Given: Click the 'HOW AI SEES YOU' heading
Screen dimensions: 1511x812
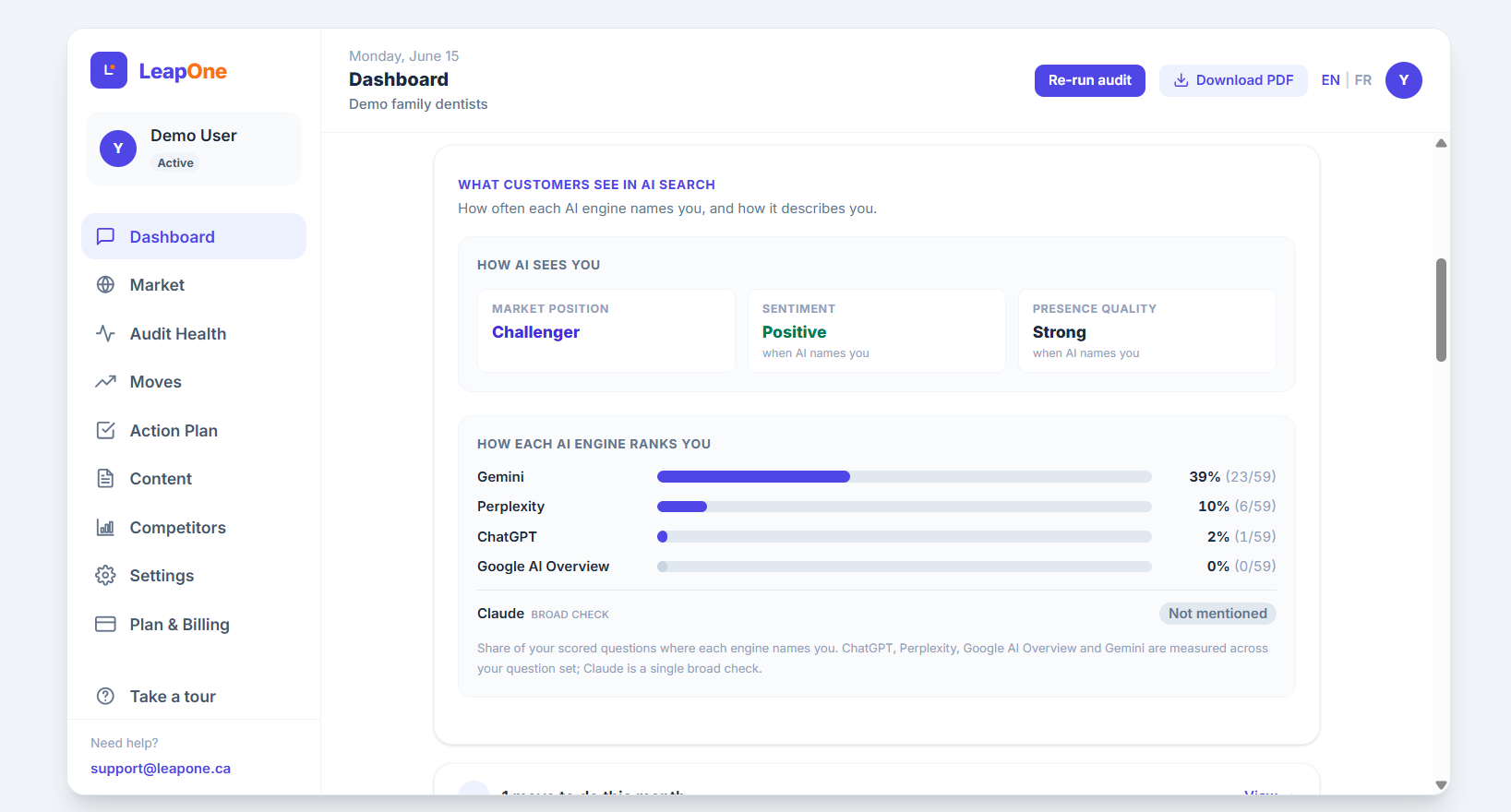Looking at the screenshot, I should click(x=538, y=265).
